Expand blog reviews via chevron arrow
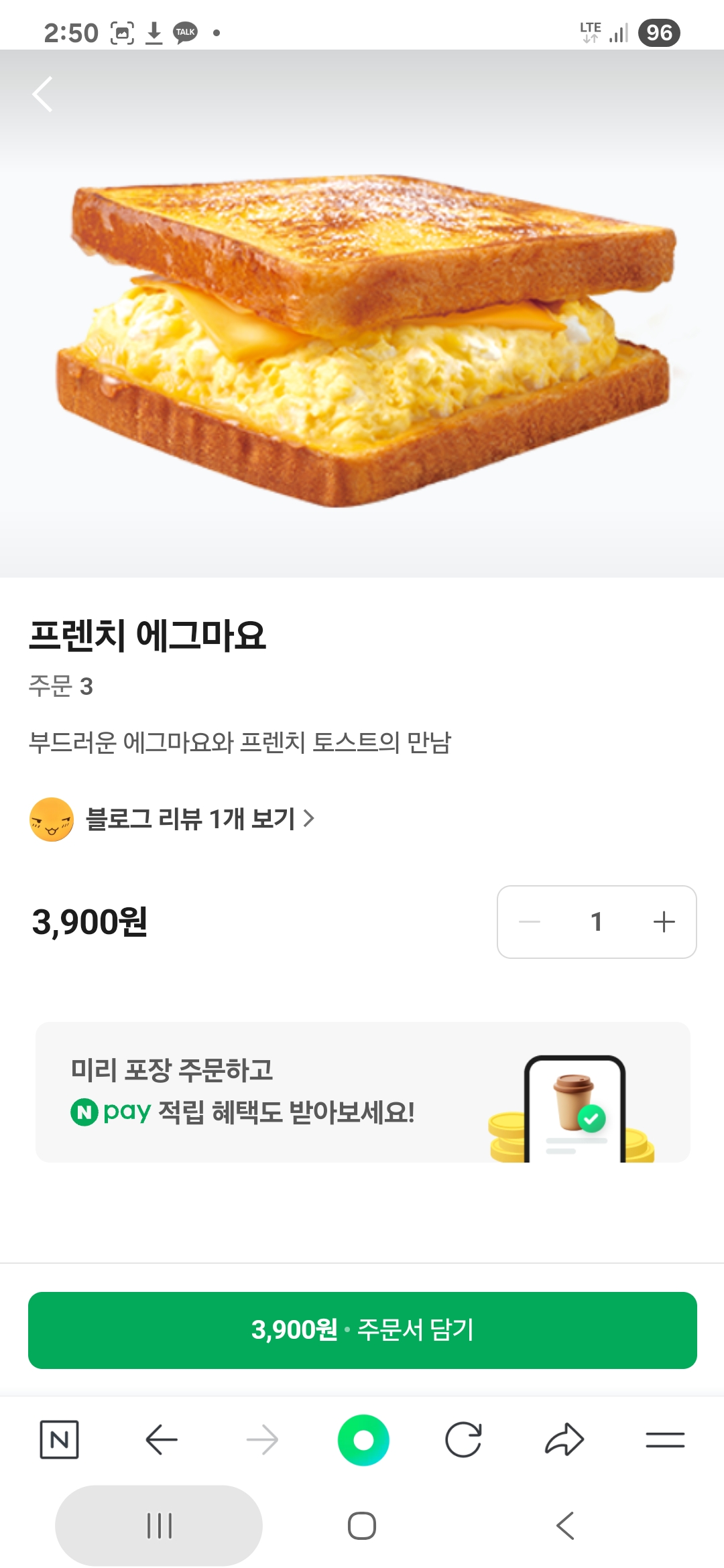Viewport: 724px width, 1568px height. [309, 818]
